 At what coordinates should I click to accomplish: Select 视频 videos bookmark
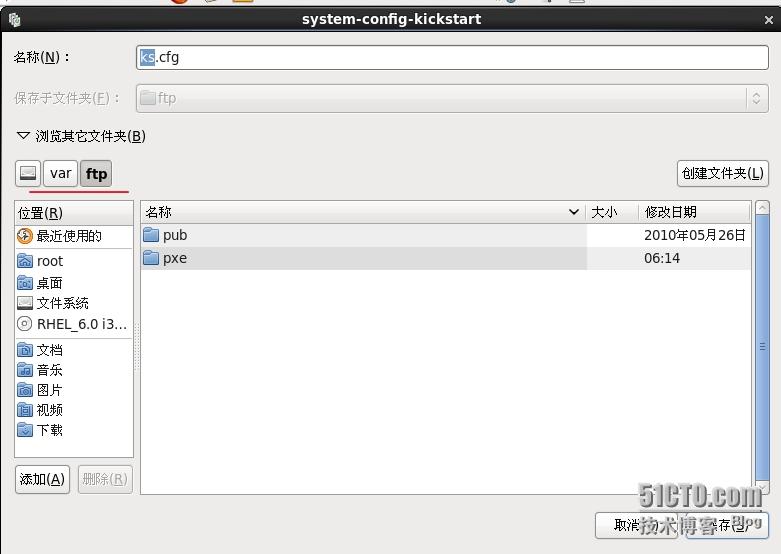tap(74, 410)
